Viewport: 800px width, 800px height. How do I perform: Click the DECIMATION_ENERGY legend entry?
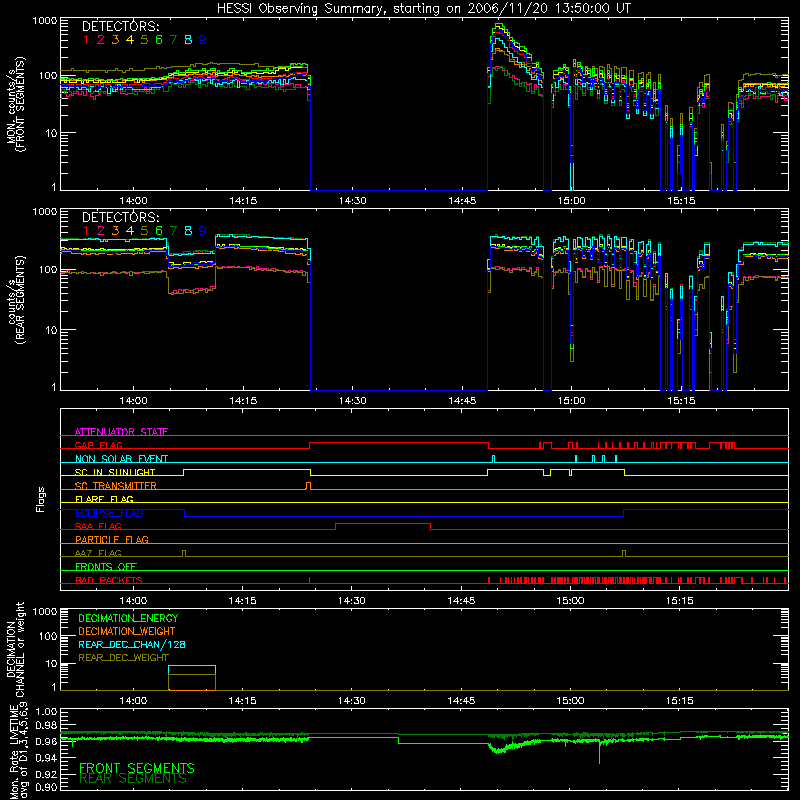tap(128, 618)
